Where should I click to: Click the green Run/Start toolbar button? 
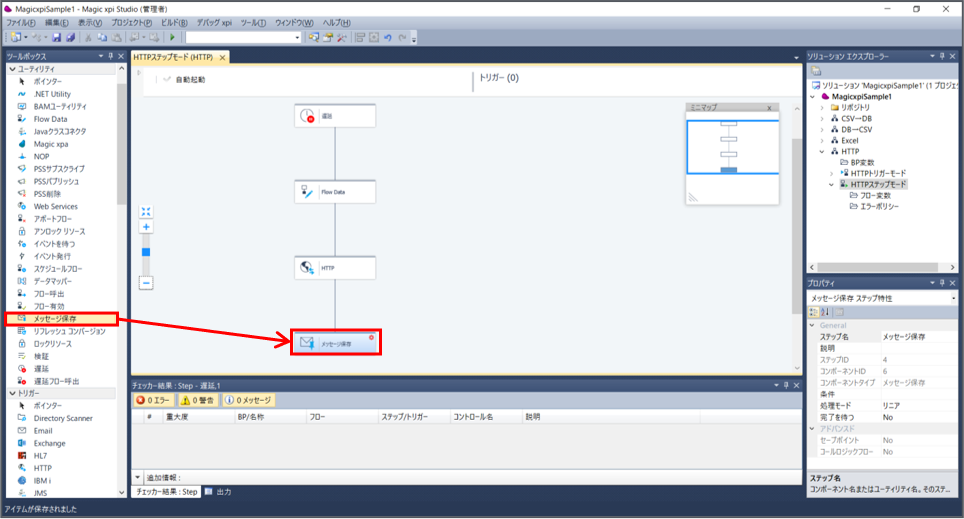[x=172, y=37]
